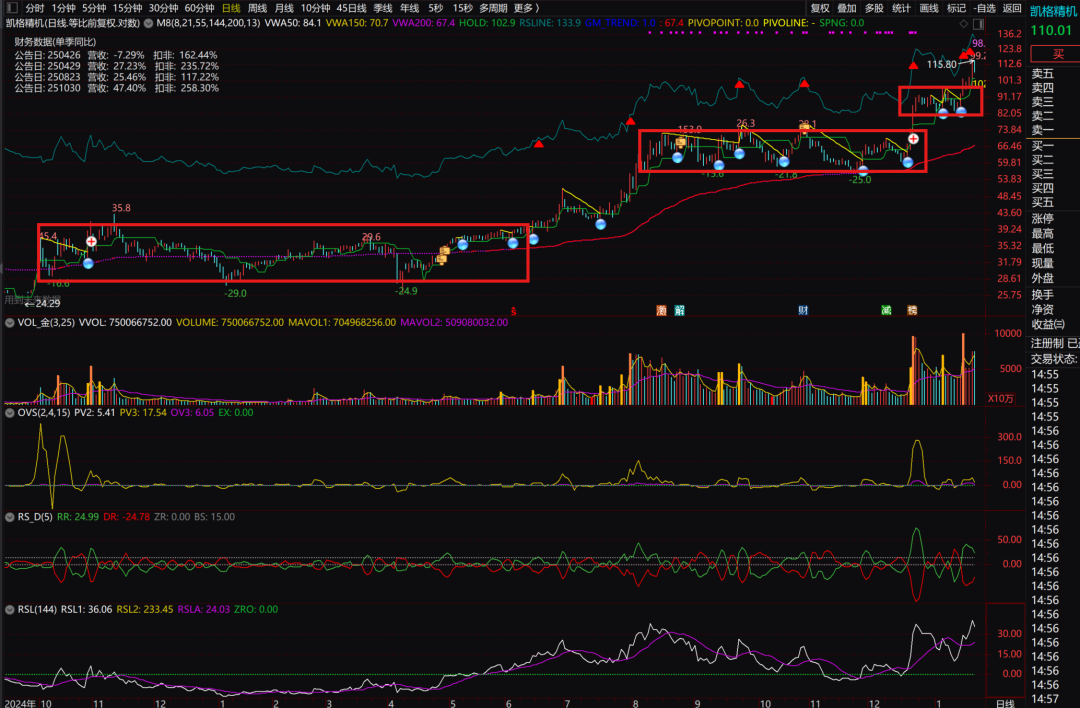Click the diamond icon above price axis
This screenshot has width=1080, height=708.
[964, 23]
